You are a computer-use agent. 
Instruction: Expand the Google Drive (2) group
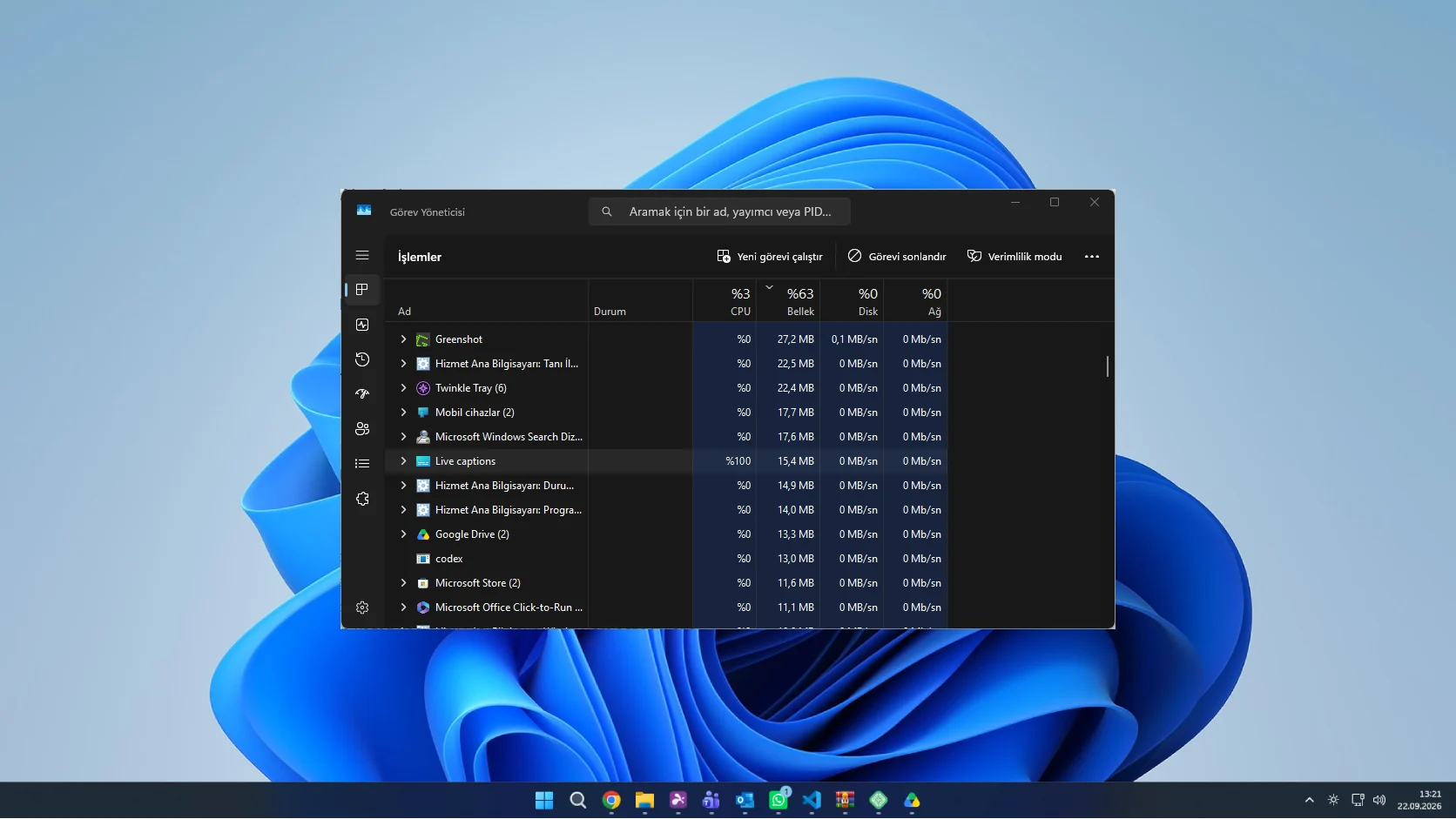click(x=403, y=534)
